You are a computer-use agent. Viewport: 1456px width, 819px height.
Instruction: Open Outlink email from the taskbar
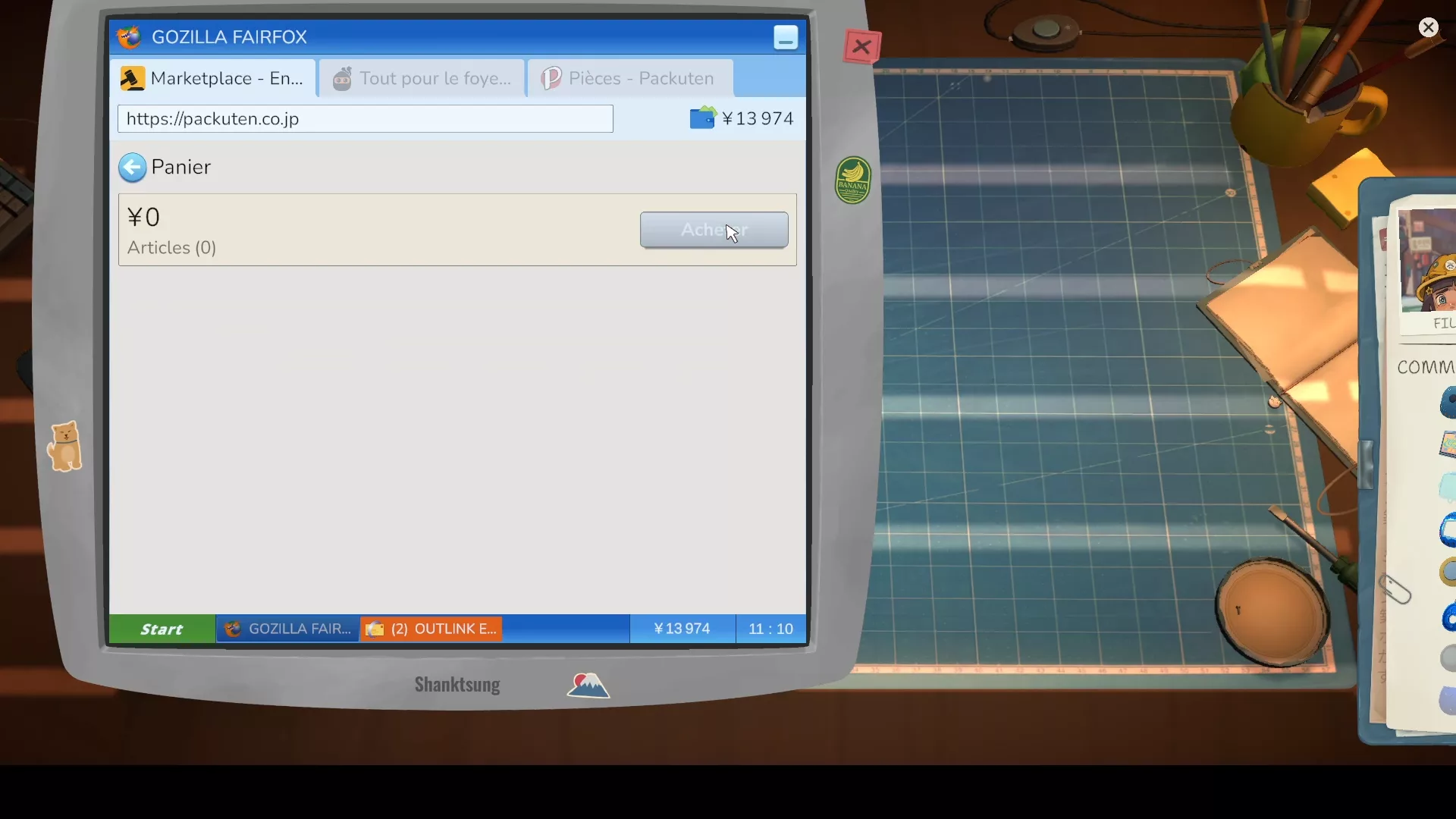431,629
